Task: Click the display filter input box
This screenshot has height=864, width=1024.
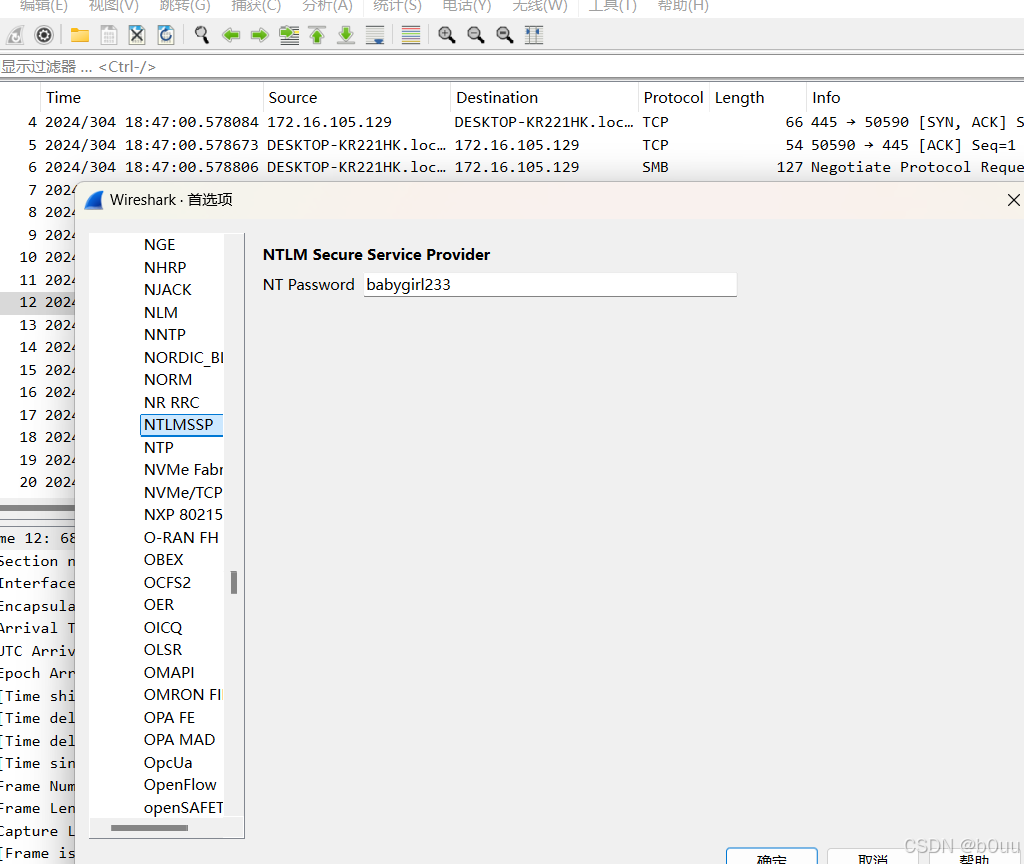Action: pyautogui.click(x=512, y=67)
